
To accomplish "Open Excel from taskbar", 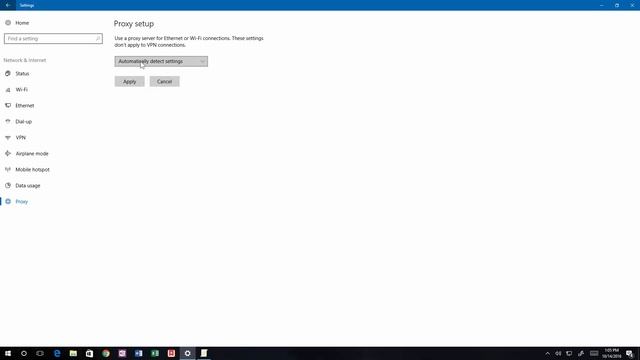I will 155,353.
